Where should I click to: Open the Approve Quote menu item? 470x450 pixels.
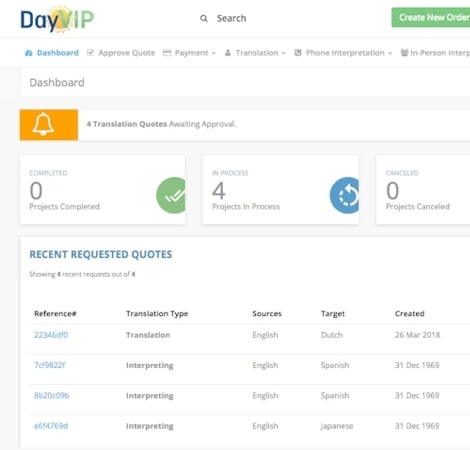click(x=121, y=53)
